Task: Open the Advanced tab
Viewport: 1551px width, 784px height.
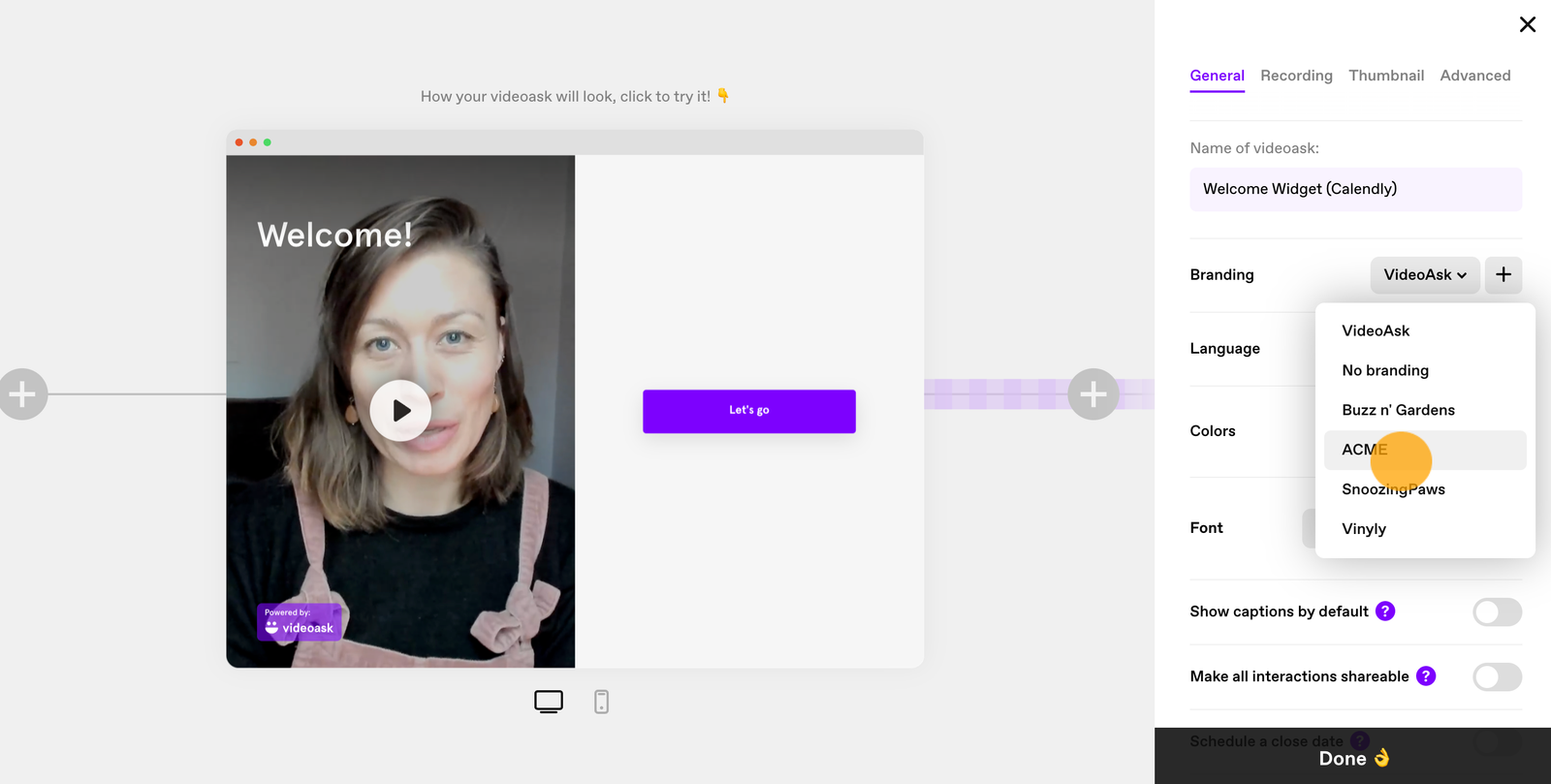Action: point(1475,76)
